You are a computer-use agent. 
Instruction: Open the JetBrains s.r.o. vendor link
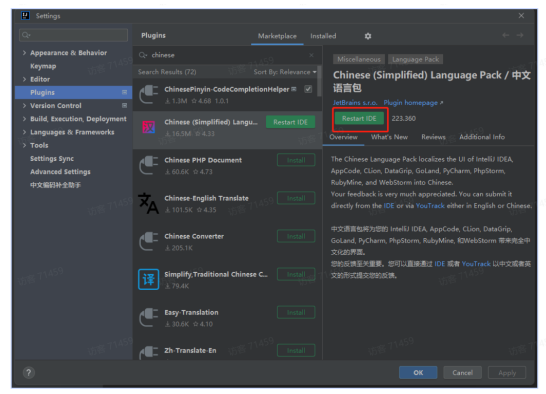[355, 103]
